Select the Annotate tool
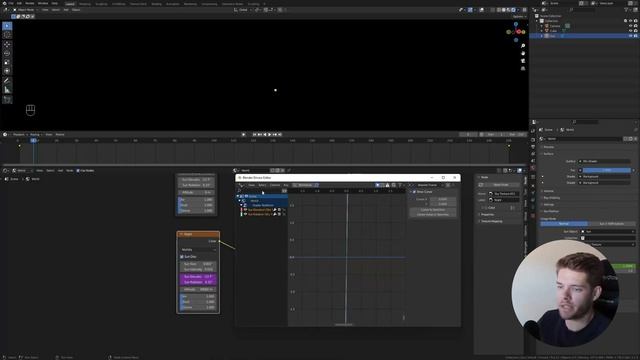The width and height of the screenshot is (640, 360). click(x=7, y=81)
